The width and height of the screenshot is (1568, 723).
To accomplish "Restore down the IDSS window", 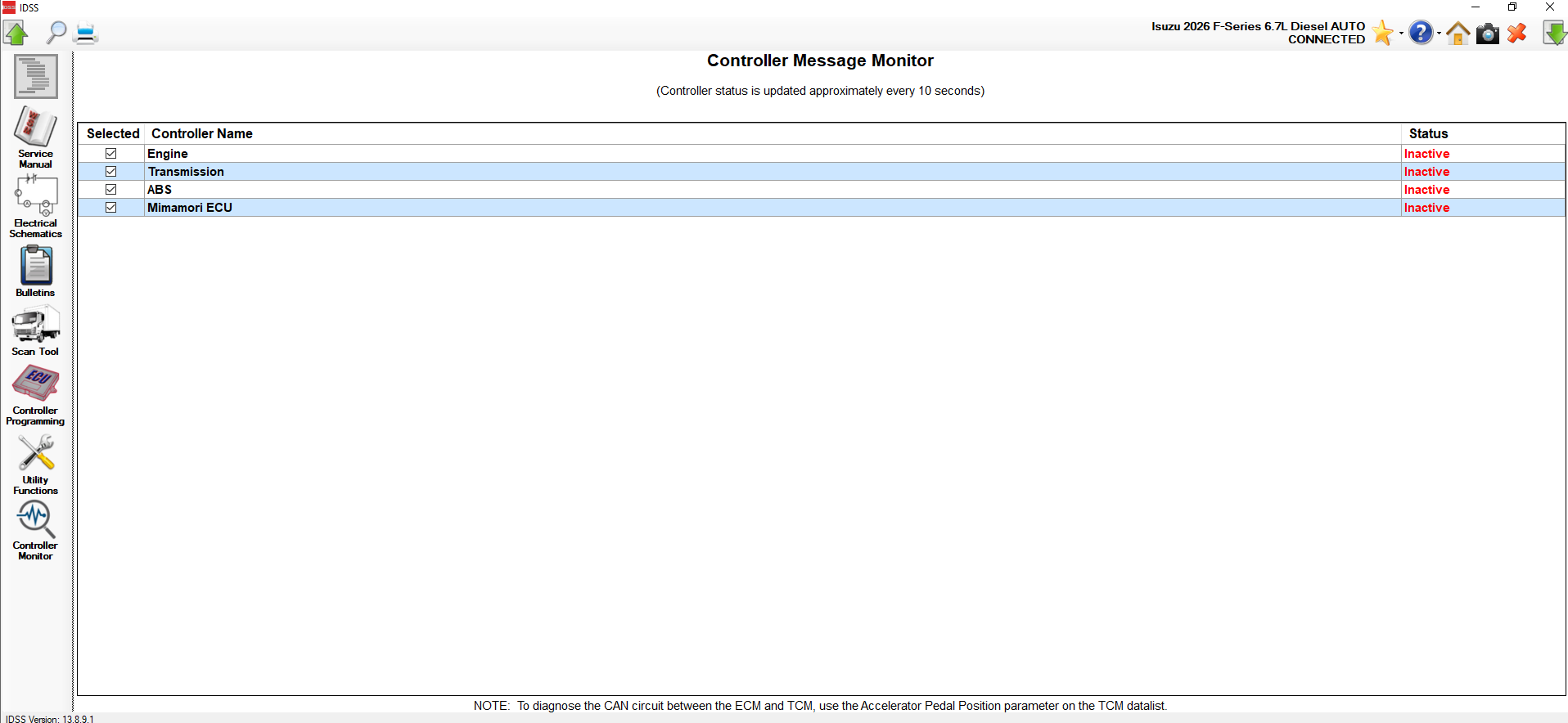I will 1512,7.
